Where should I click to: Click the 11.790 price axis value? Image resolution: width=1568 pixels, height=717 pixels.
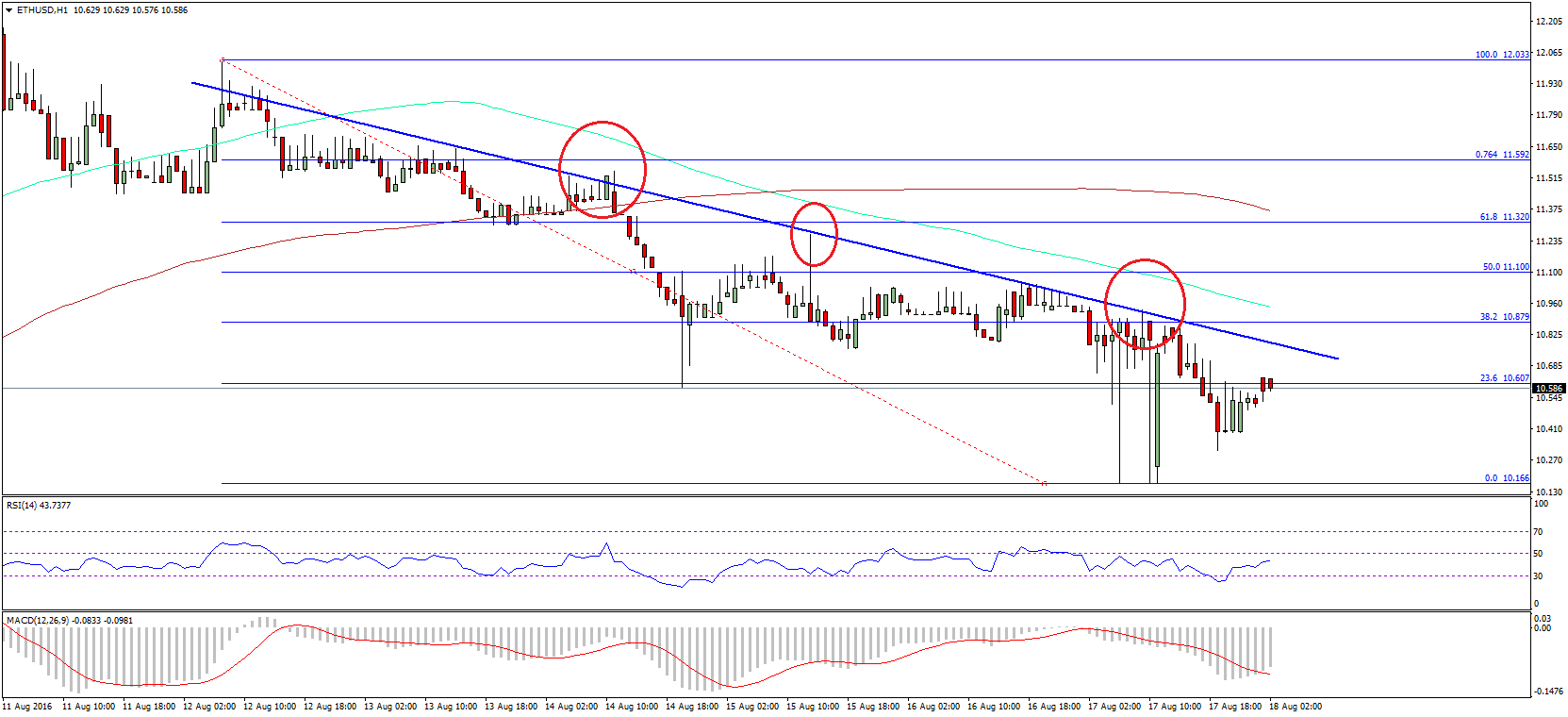point(1549,115)
